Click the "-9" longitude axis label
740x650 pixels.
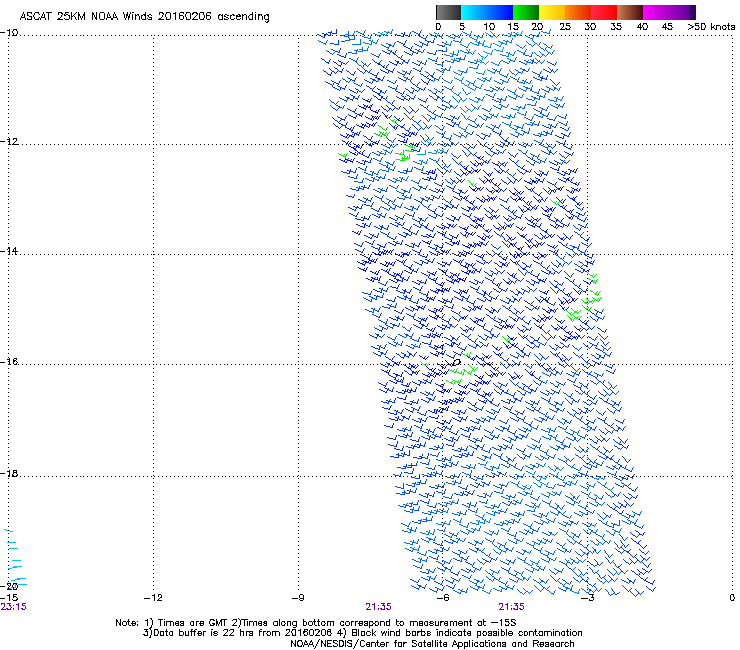click(298, 598)
